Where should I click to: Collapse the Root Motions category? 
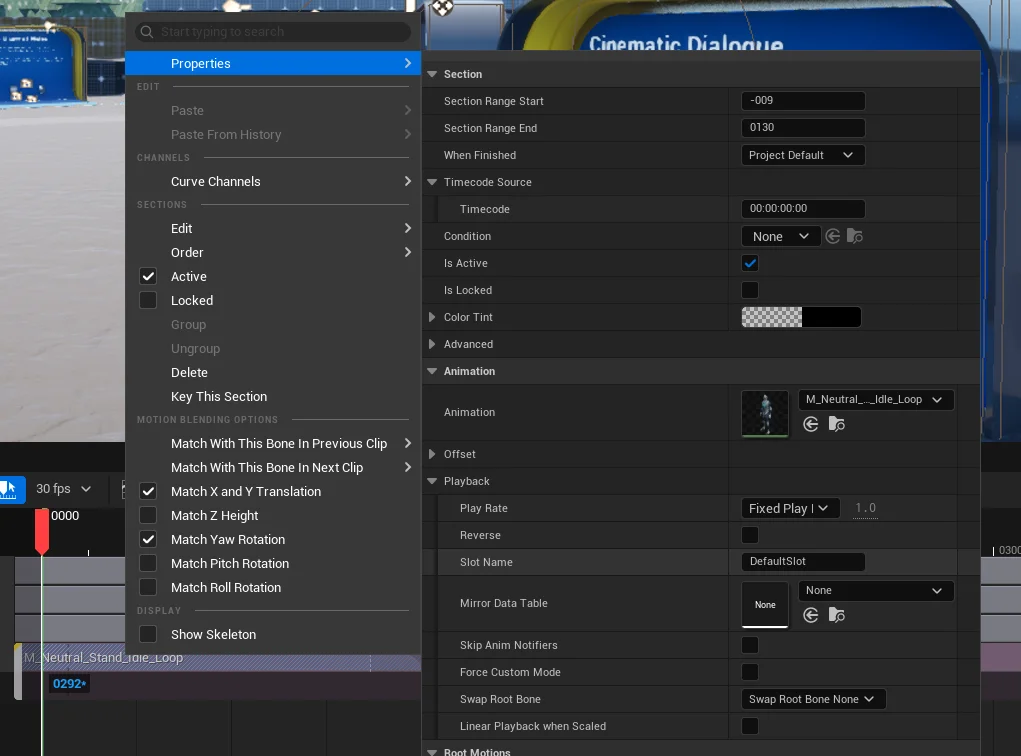(x=432, y=752)
